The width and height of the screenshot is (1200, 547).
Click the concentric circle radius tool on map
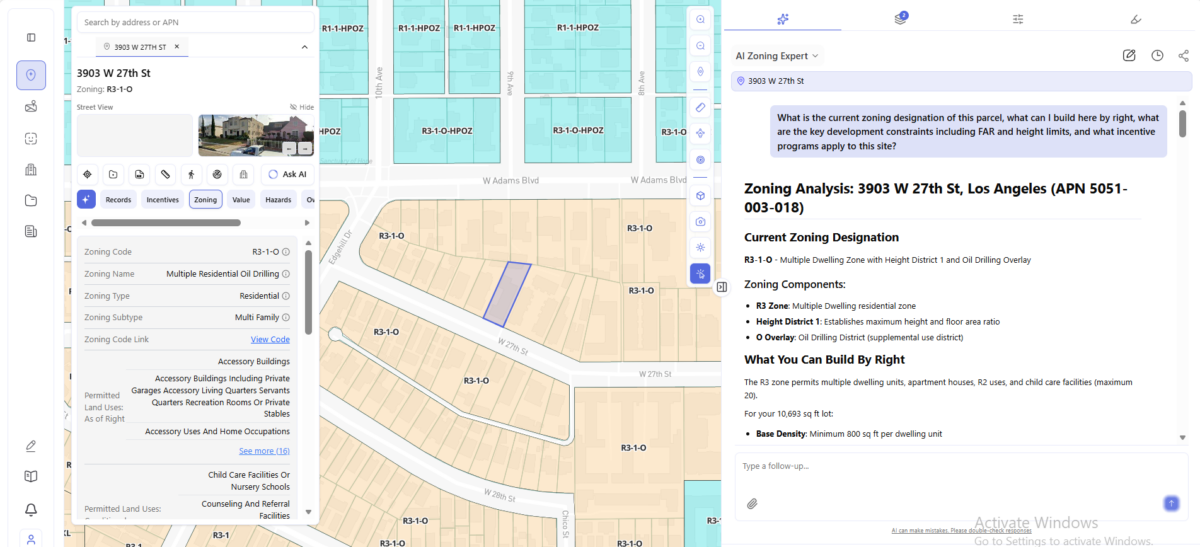(700, 159)
